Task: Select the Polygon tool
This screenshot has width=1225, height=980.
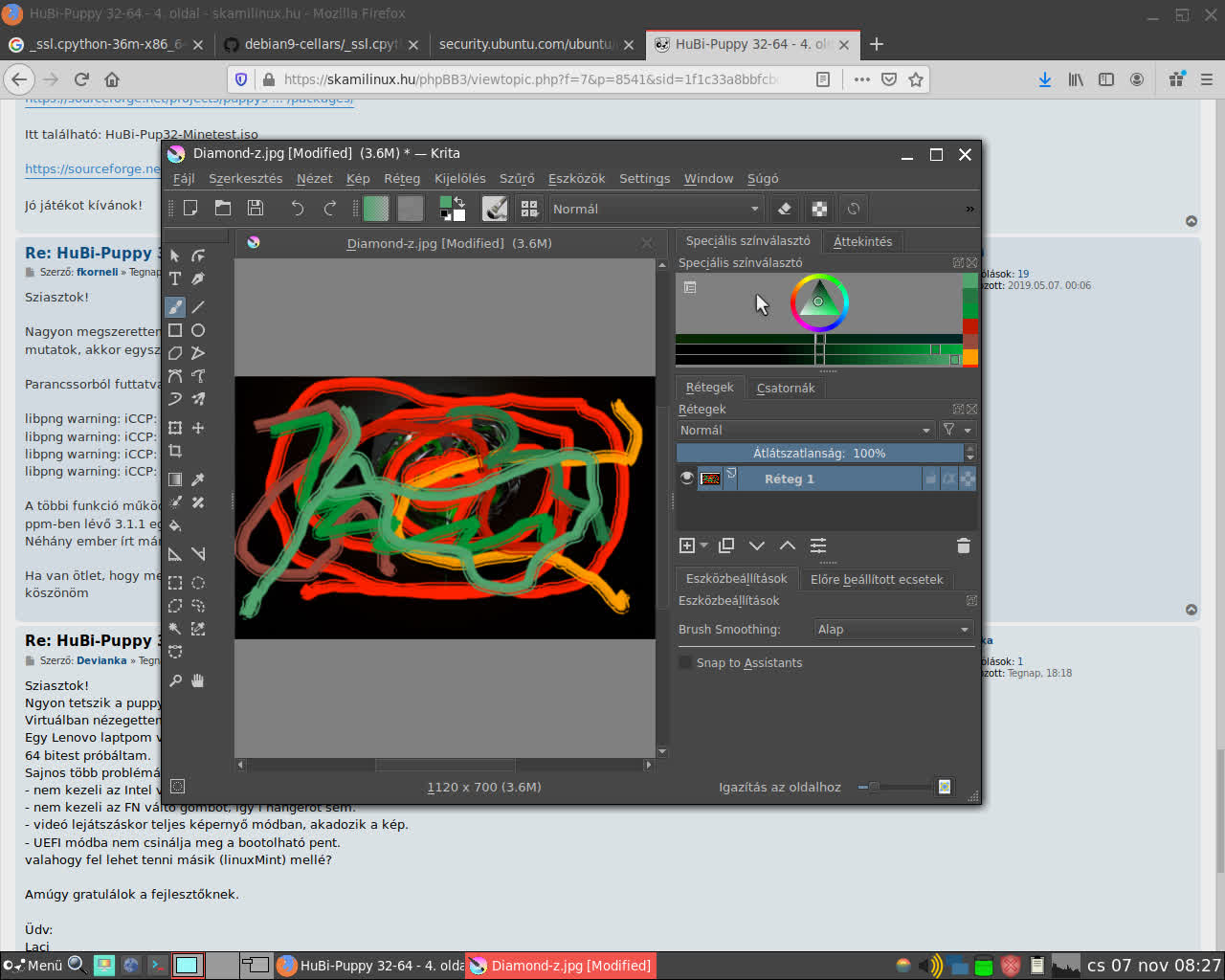Action: (175, 353)
